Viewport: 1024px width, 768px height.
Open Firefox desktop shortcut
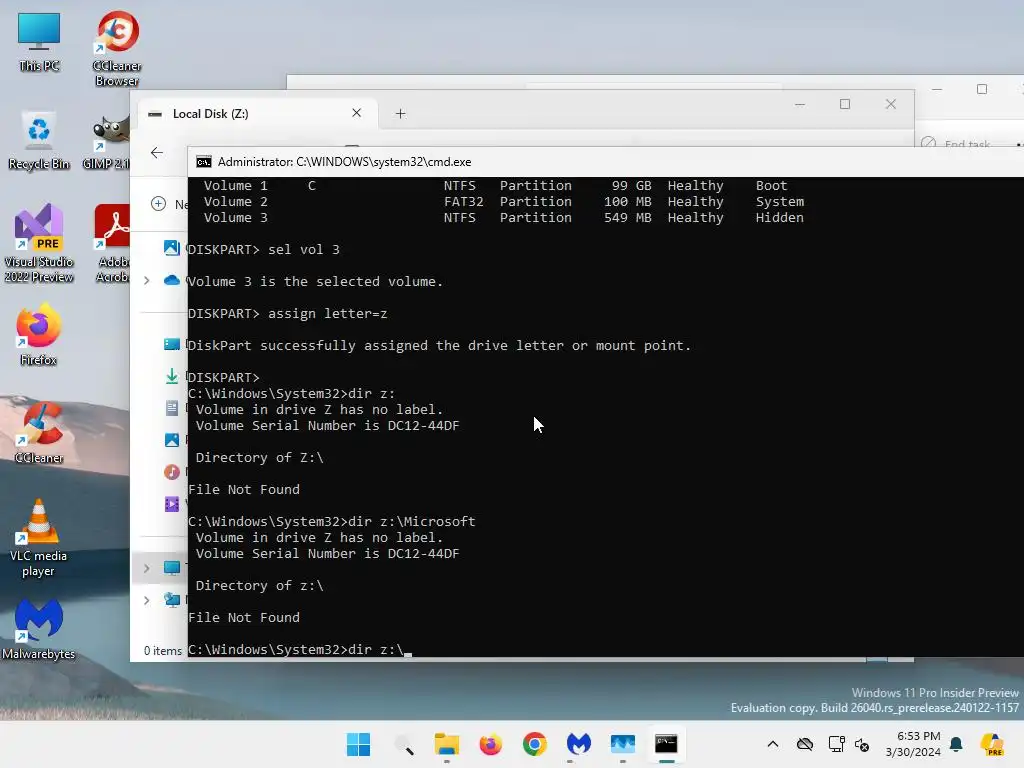click(39, 334)
